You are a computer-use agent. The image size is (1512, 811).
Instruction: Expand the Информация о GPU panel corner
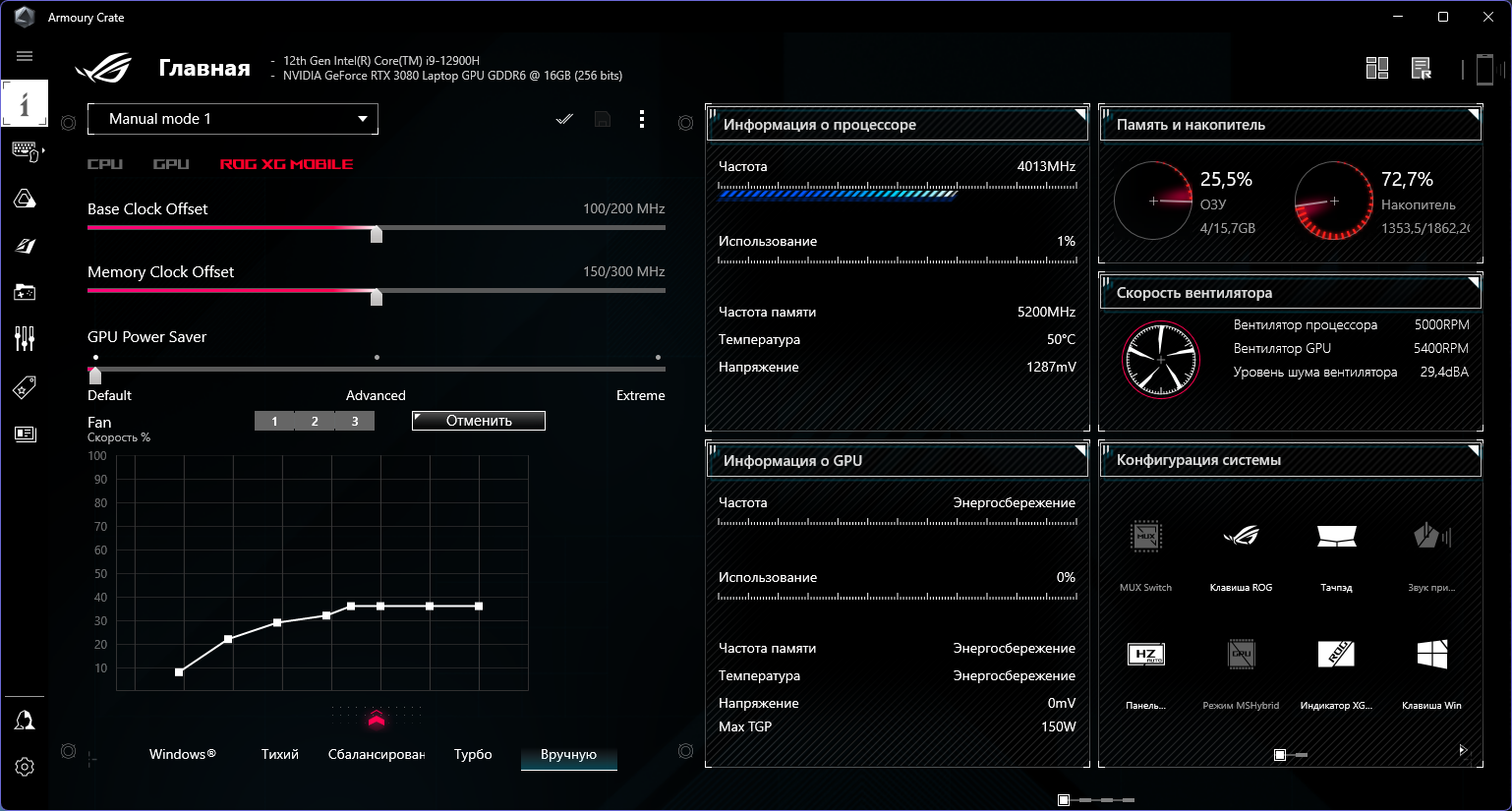point(1079,450)
